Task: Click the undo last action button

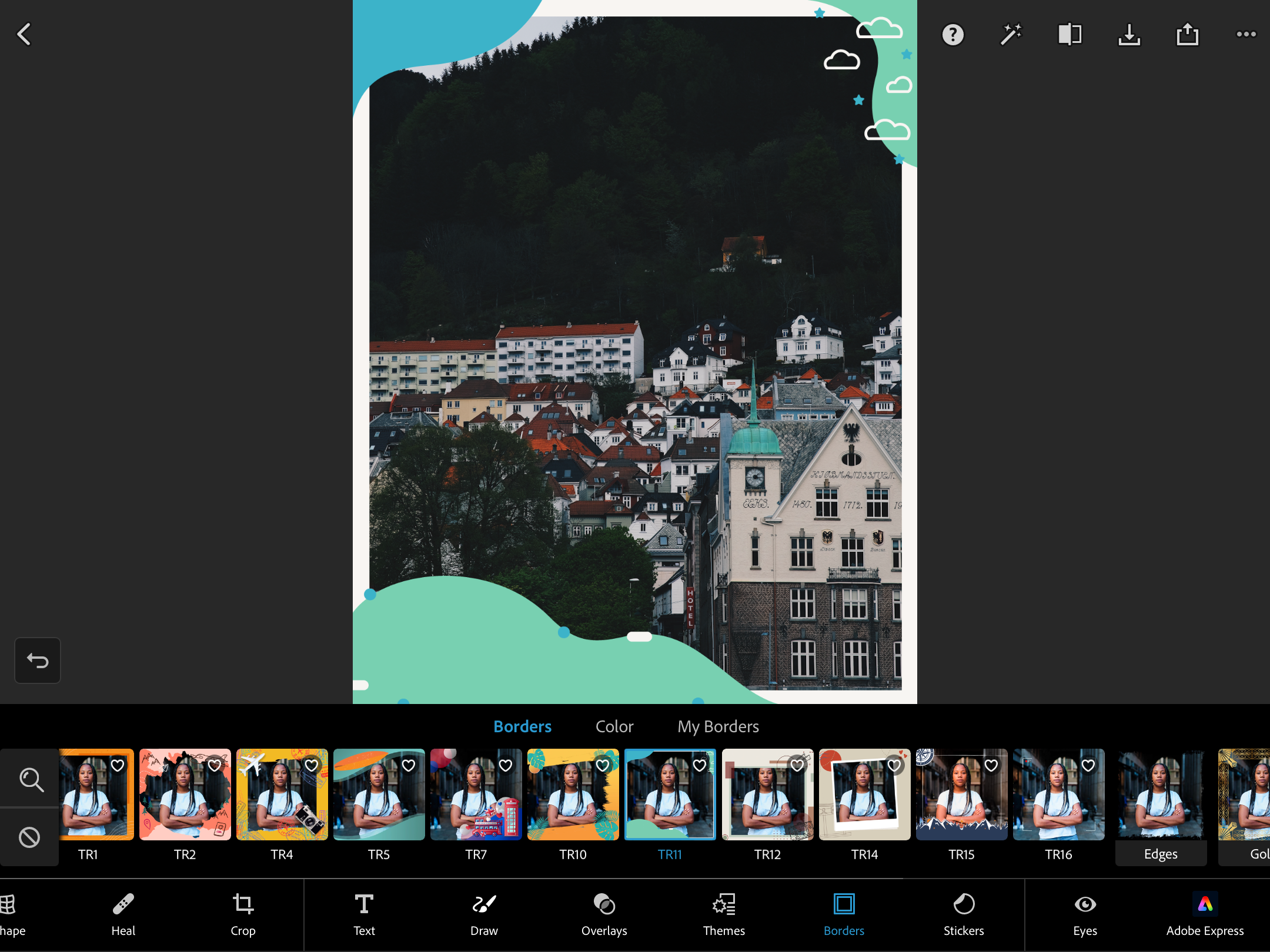Action: 37,660
